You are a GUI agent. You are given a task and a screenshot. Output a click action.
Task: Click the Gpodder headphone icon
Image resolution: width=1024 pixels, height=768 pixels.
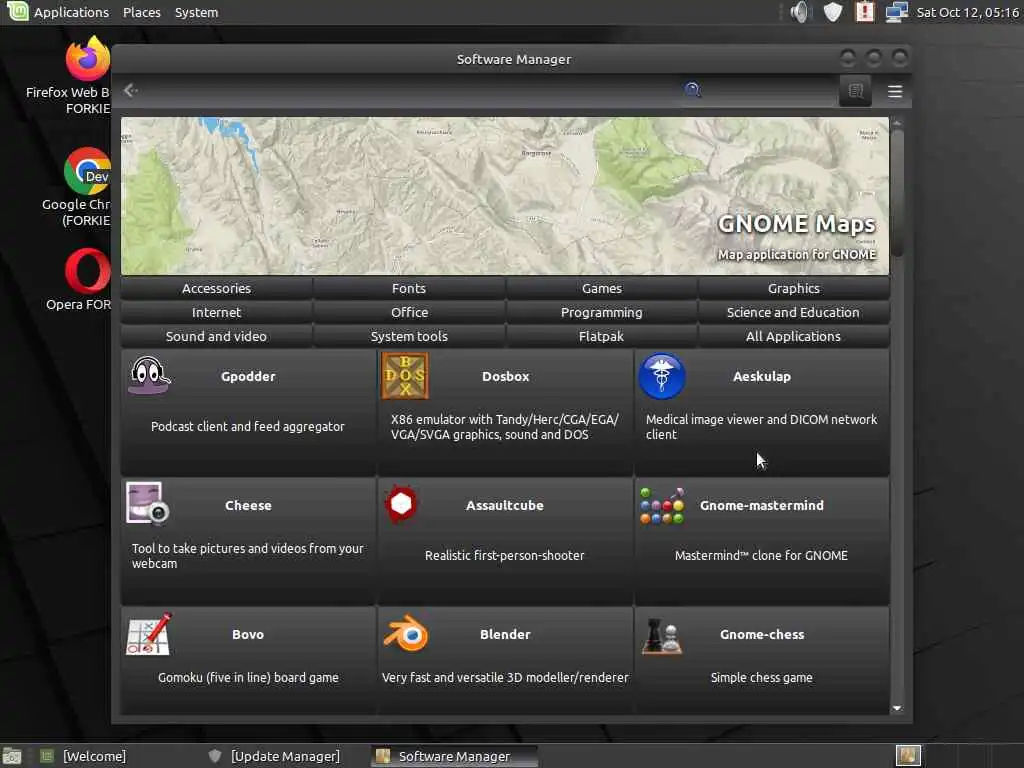pyautogui.click(x=150, y=376)
